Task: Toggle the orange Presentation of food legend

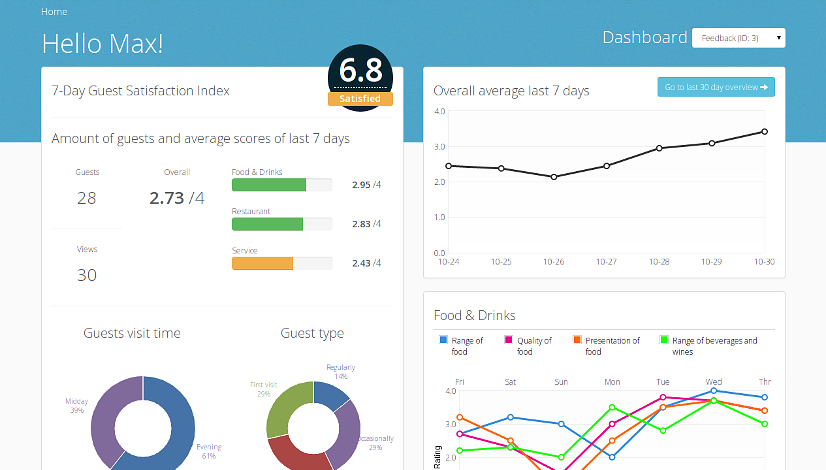Action: (x=577, y=340)
